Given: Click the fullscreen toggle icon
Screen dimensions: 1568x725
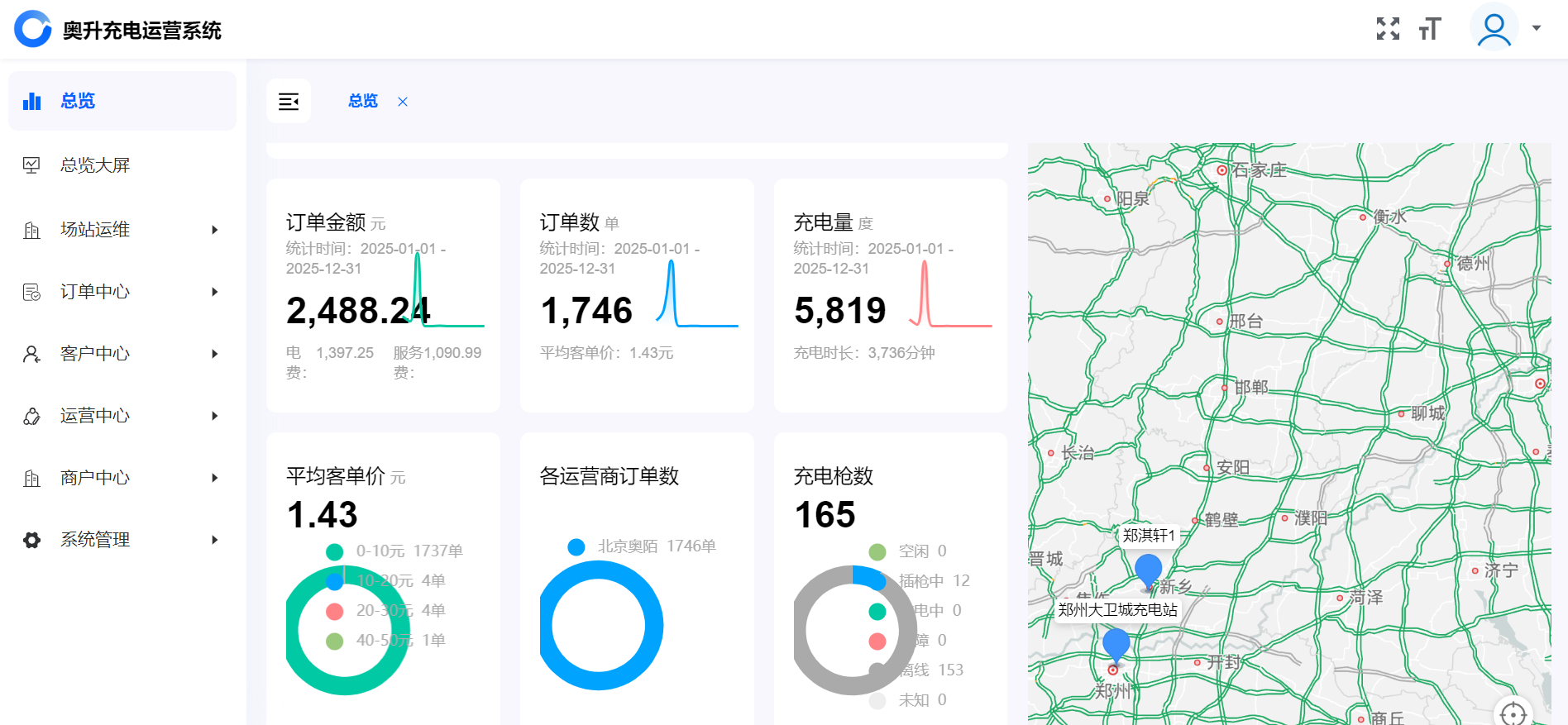Looking at the screenshot, I should click(x=1388, y=29).
